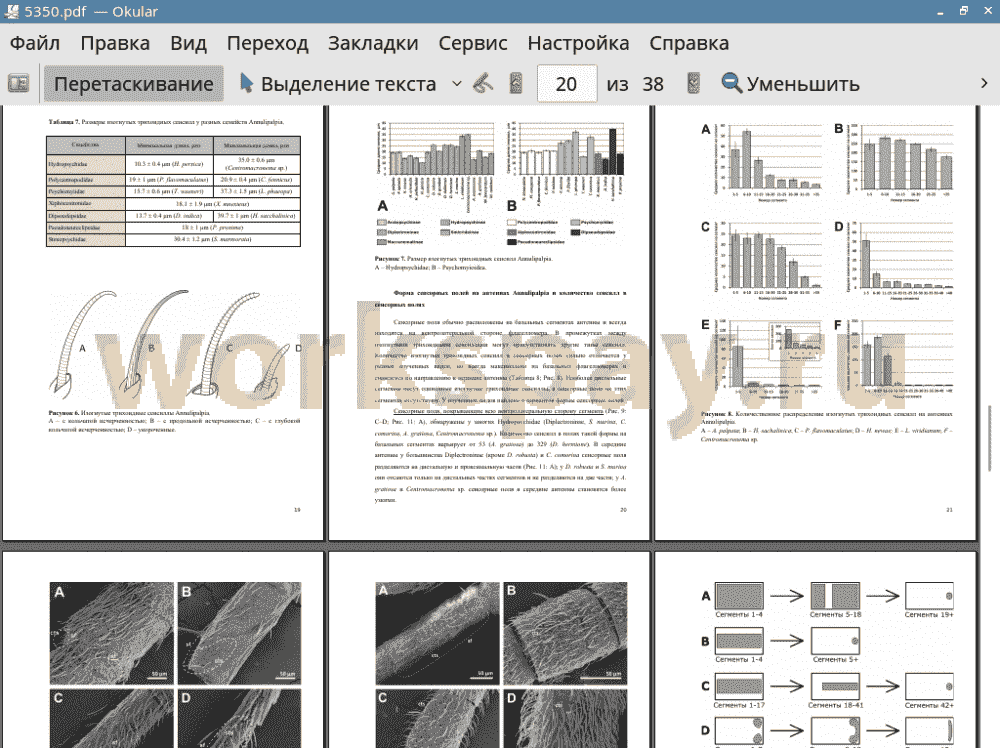Viewport: 1000px width, 748px height.
Task: Open the Переход menu
Action: [267, 43]
